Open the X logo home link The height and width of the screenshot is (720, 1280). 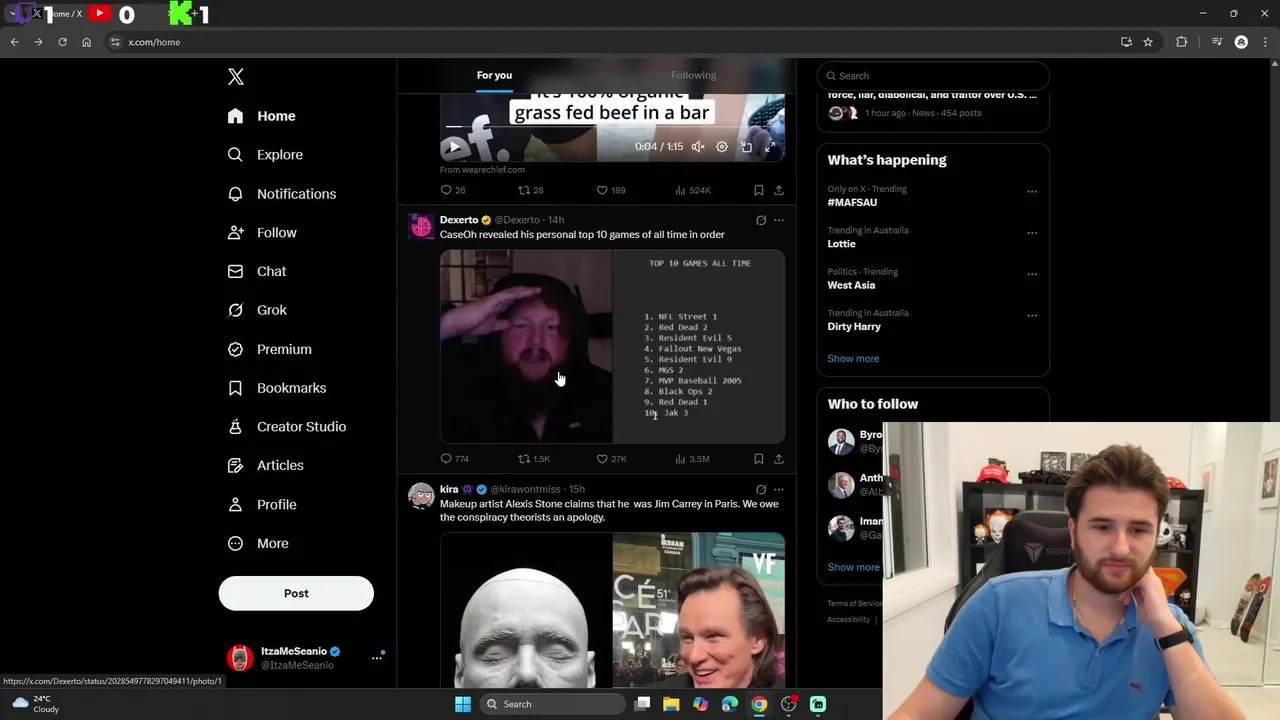(236, 77)
